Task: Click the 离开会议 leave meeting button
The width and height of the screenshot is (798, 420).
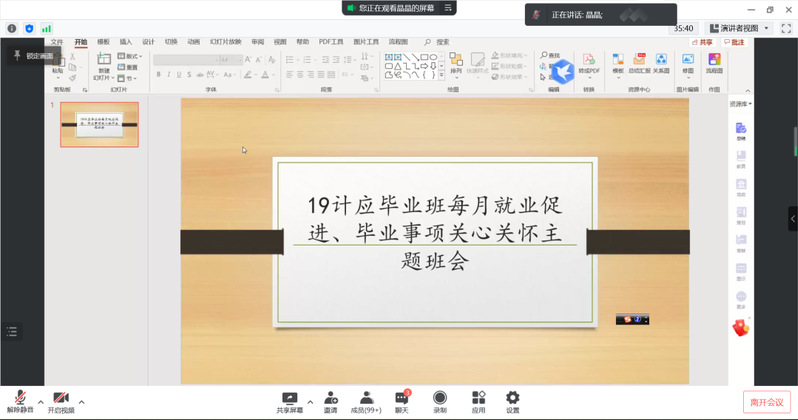Action: 767,402
